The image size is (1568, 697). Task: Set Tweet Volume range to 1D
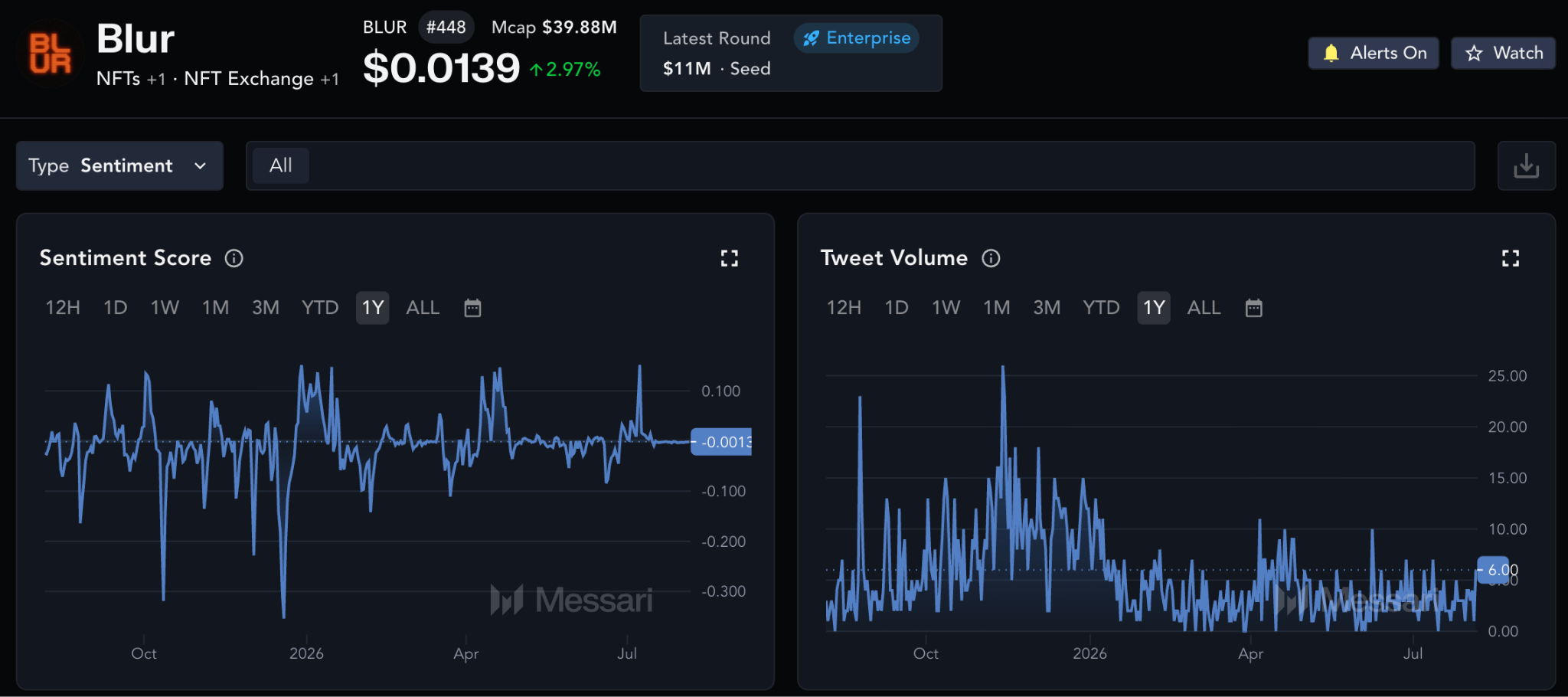pos(897,308)
